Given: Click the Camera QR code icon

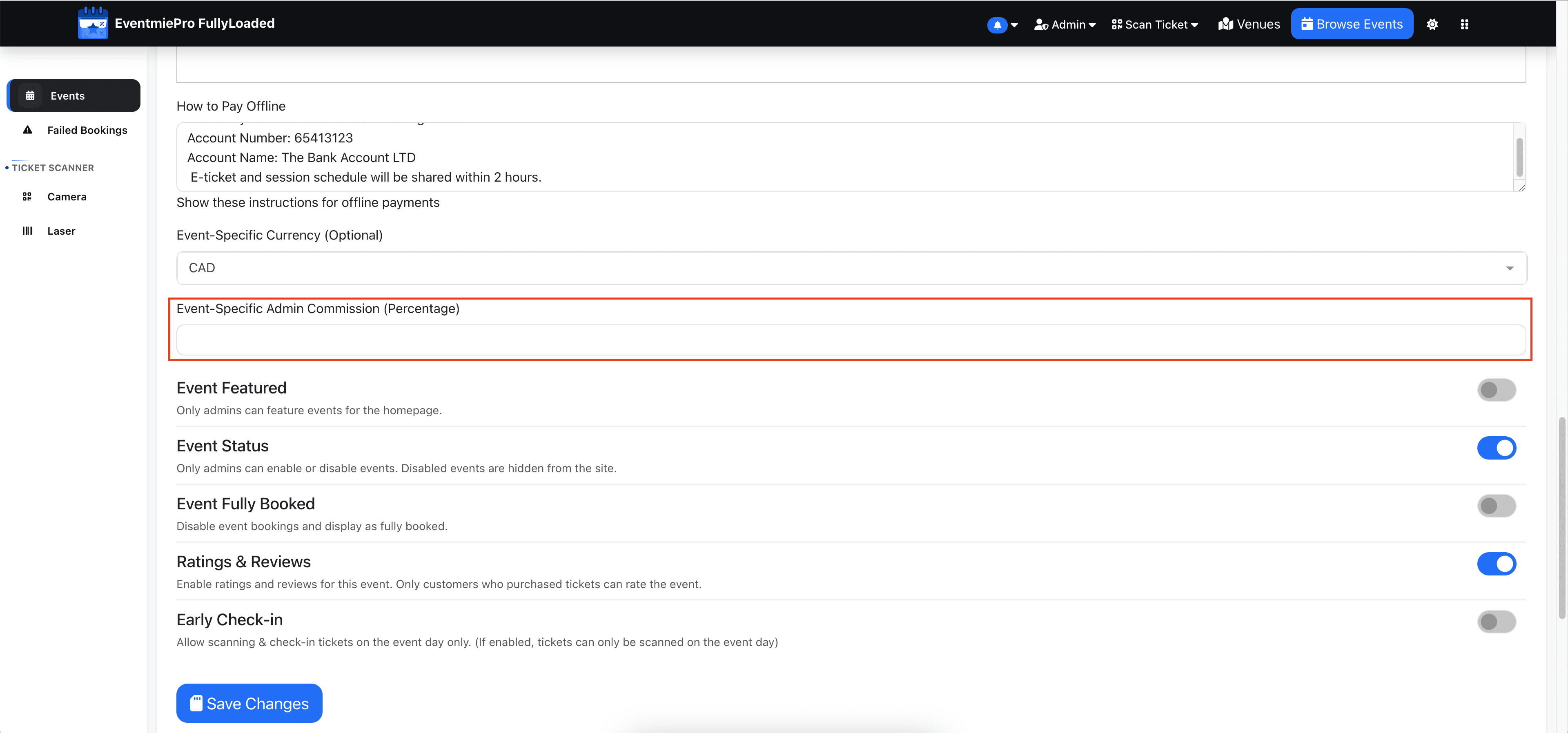Looking at the screenshot, I should pos(27,196).
